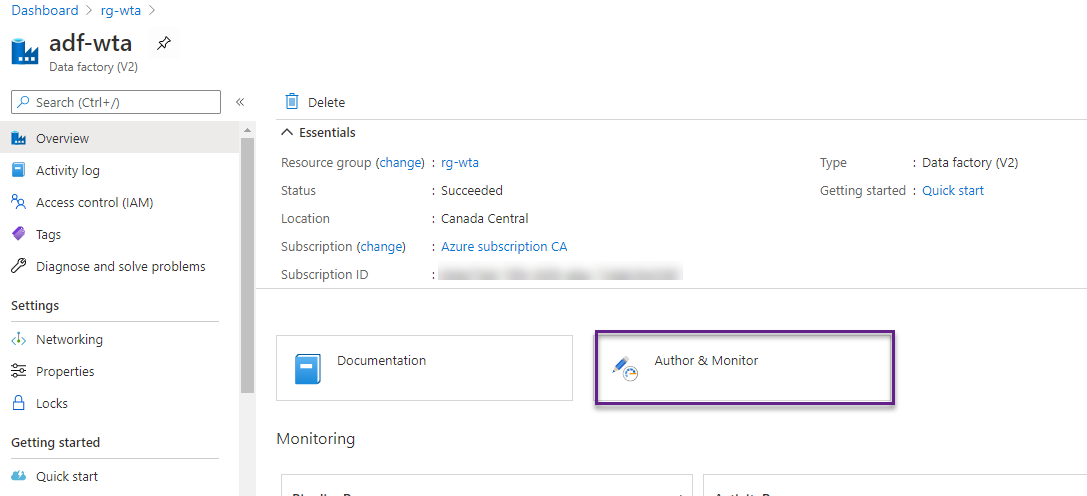The height and width of the screenshot is (496, 1087).
Task: Click the Delete trash can icon
Action: click(292, 102)
